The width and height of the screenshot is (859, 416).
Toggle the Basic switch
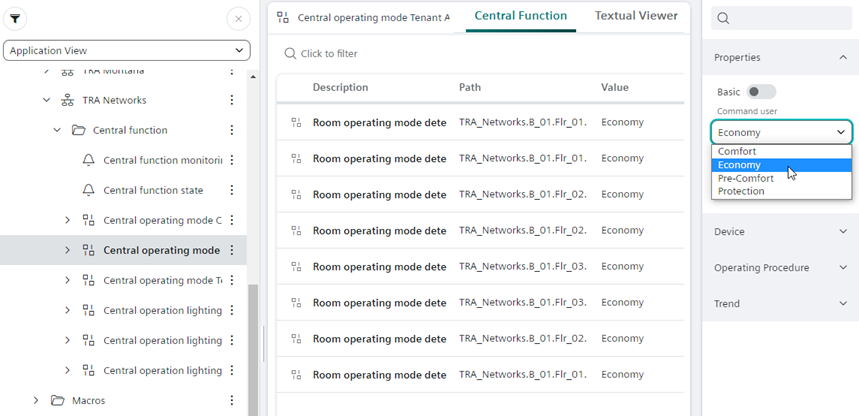[x=761, y=92]
